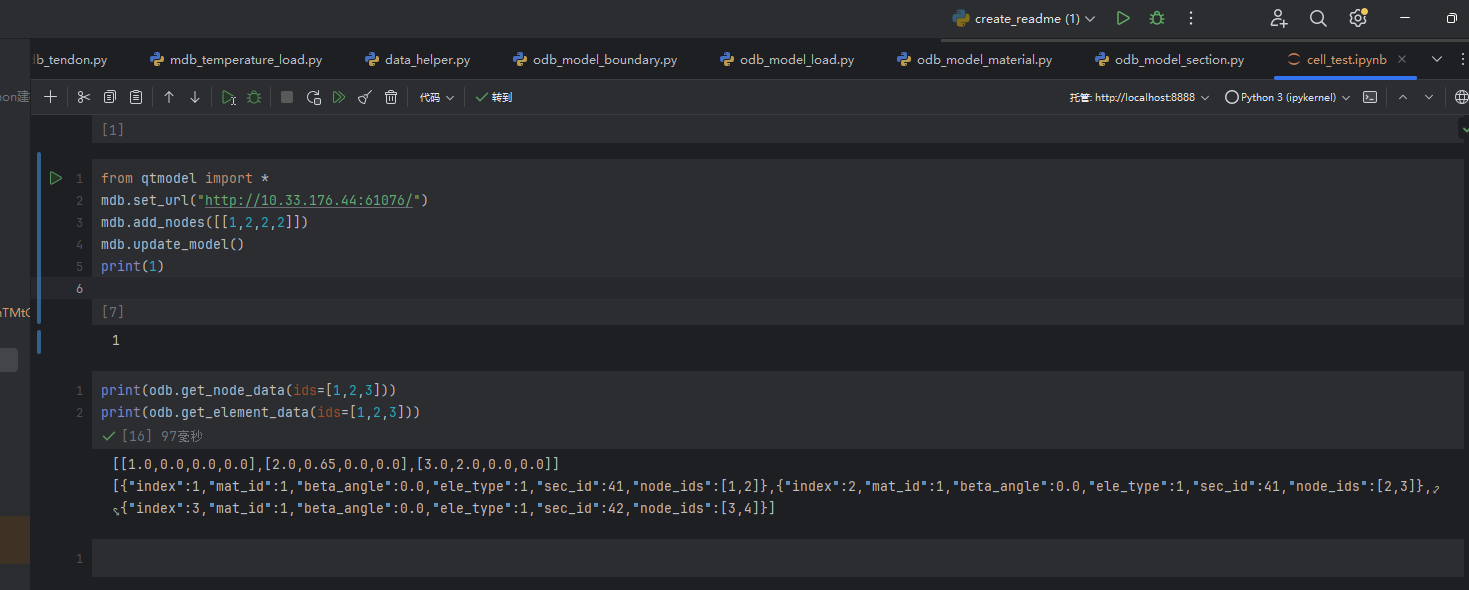The width and height of the screenshot is (1469, 590).
Task: Click the mdb.add_nodes([[1,2,2,2]]) line
Action: [205, 222]
